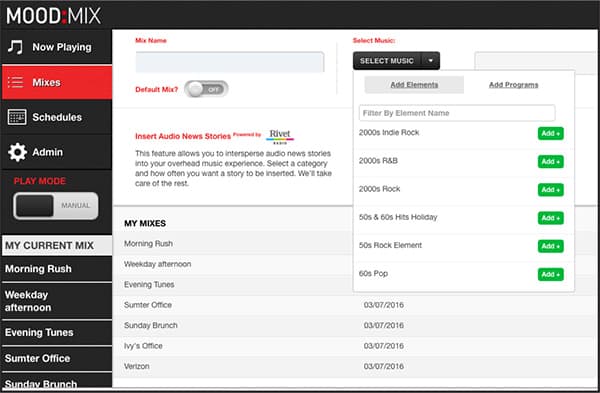This screenshot has height=393, width=600.
Task: Open Admin section
Action: (x=57, y=152)
